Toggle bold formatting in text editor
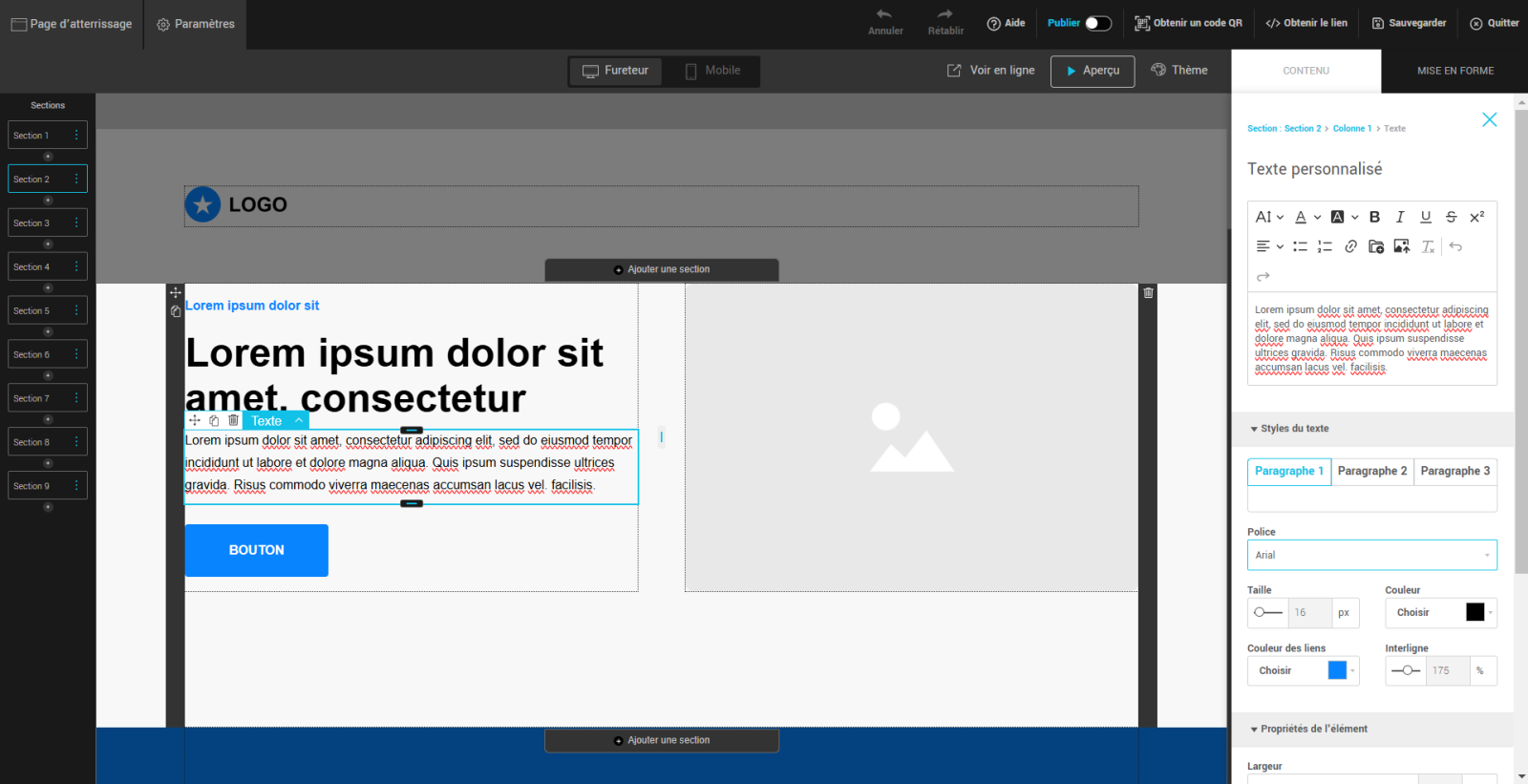Image resolution: width=1528 pixels, height=784 pixels. coord(1374,217)
